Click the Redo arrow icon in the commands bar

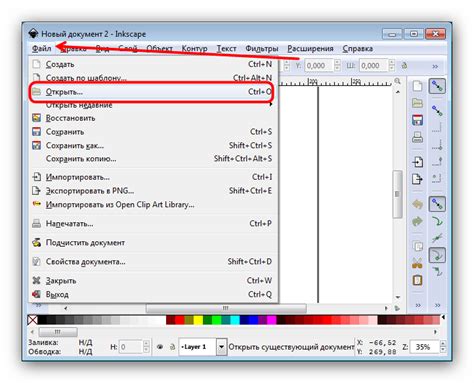click(417, 221)
